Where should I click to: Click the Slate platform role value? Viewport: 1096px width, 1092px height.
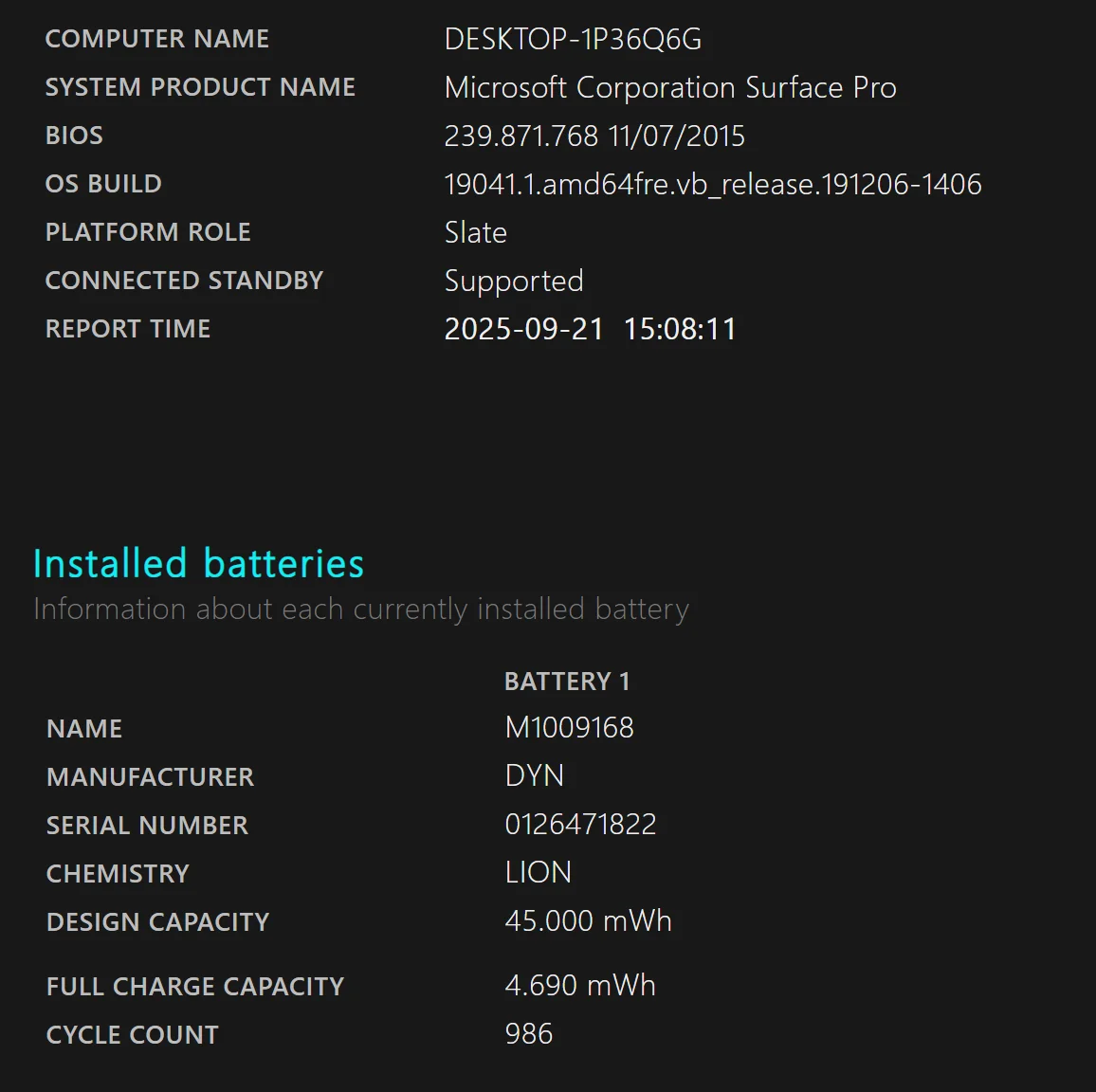475,232
